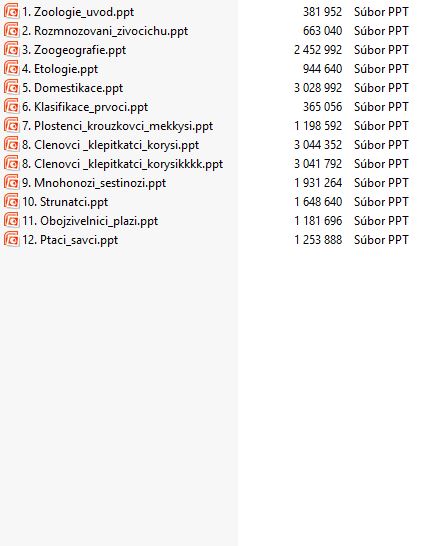Select the icon for 10. Strunatci.ppt
The width and height of the screenshot is (446, 546).
click(11, 201)
